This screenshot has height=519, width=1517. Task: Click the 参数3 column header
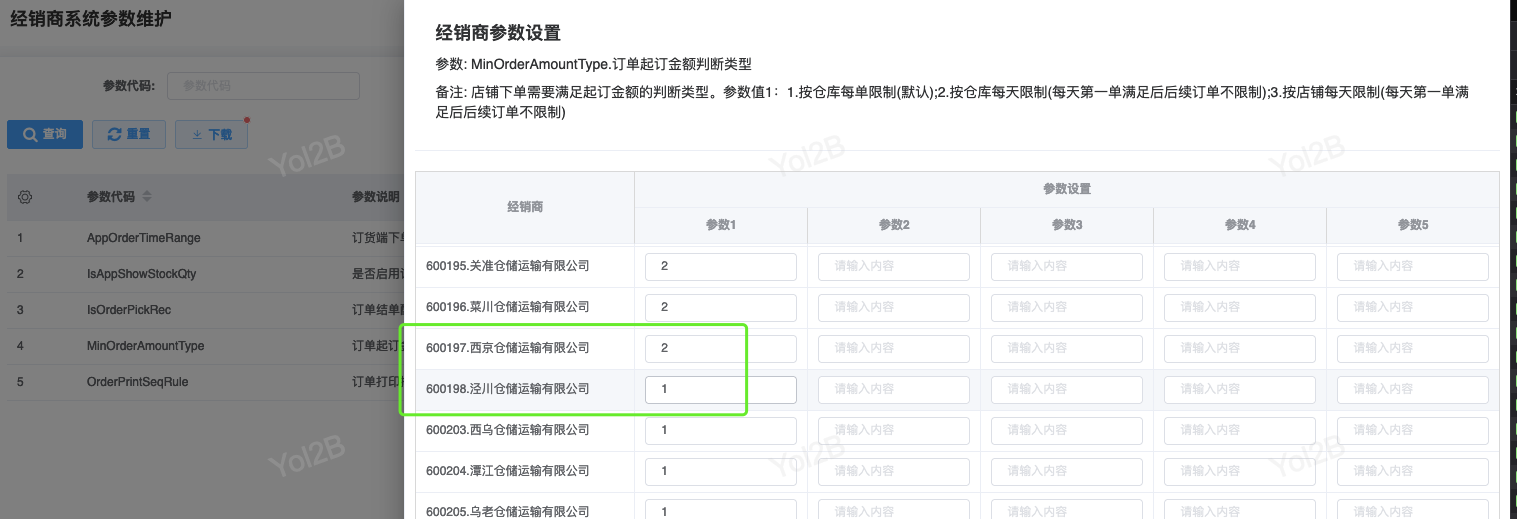pyautogui.click(x=1067, y=225)
